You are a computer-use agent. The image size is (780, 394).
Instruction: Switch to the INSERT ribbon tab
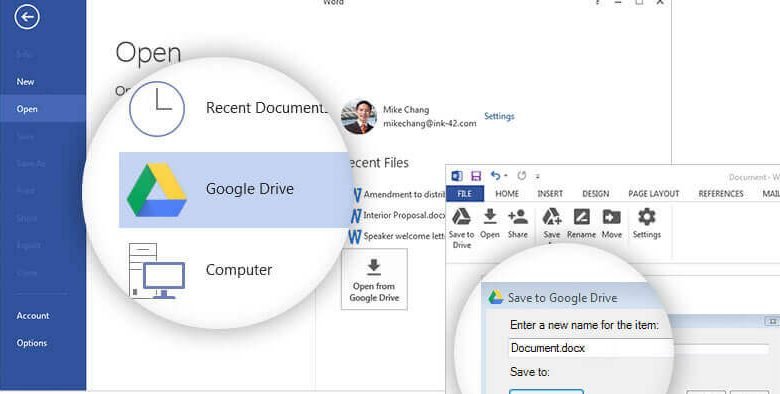point(550,194)
